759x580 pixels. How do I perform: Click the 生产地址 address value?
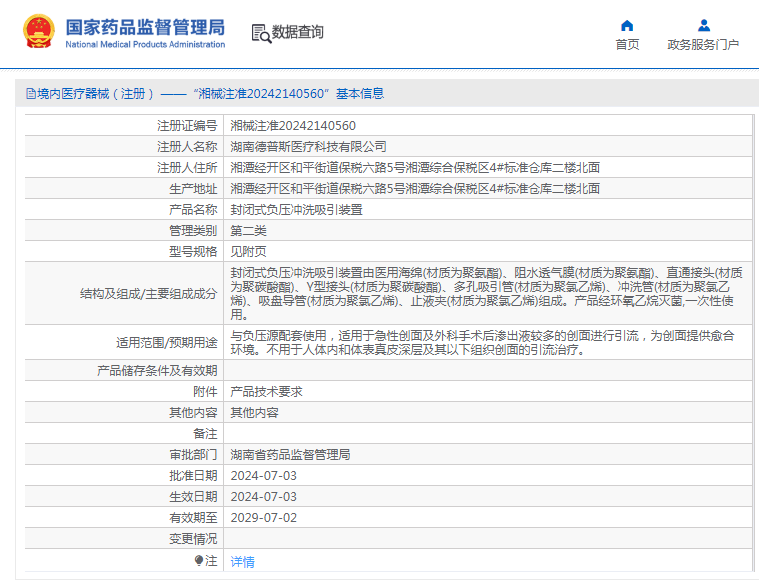pos(415,189)
